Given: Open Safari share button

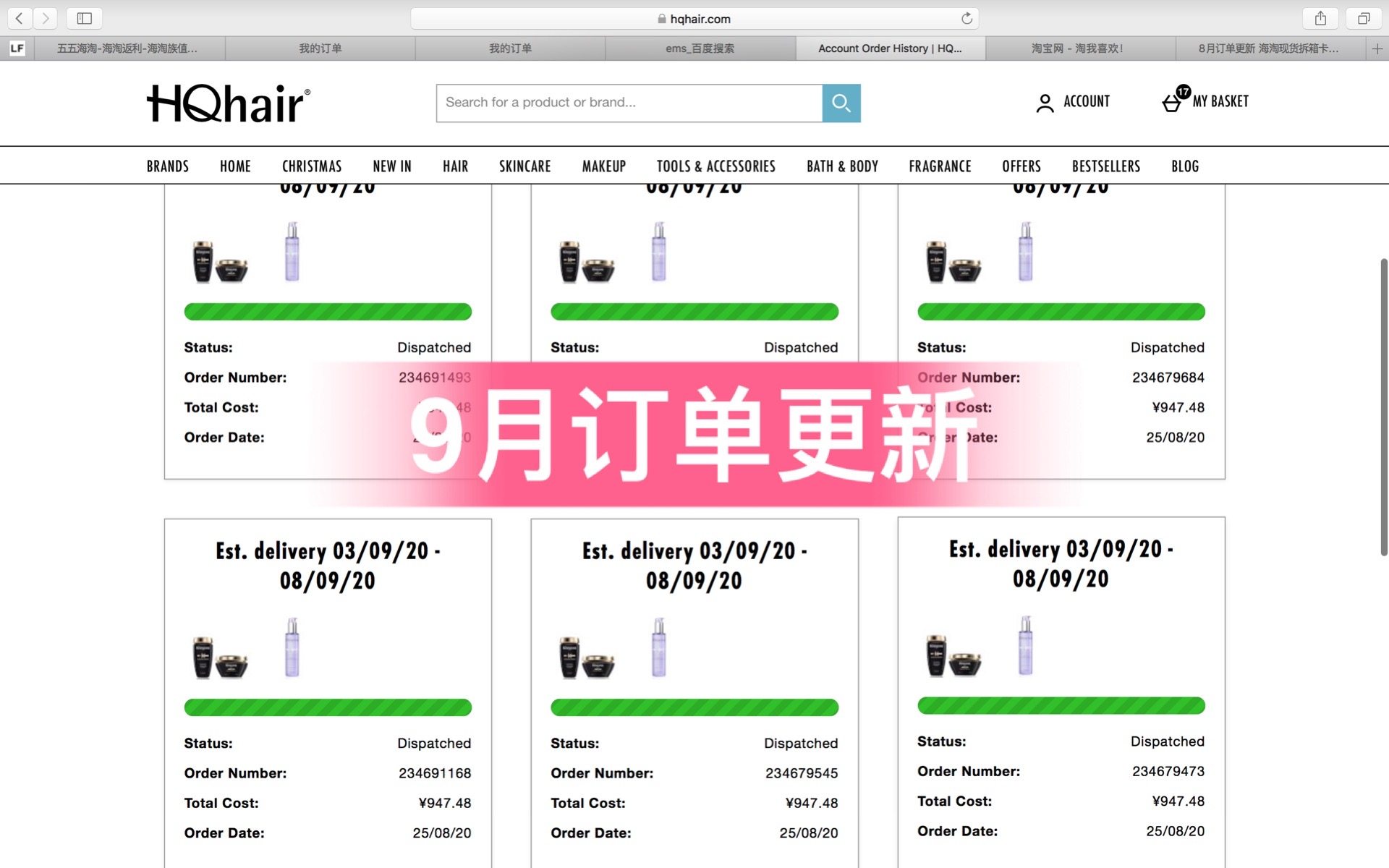Looking at the screenshot, I should [x=1320, y=18].
